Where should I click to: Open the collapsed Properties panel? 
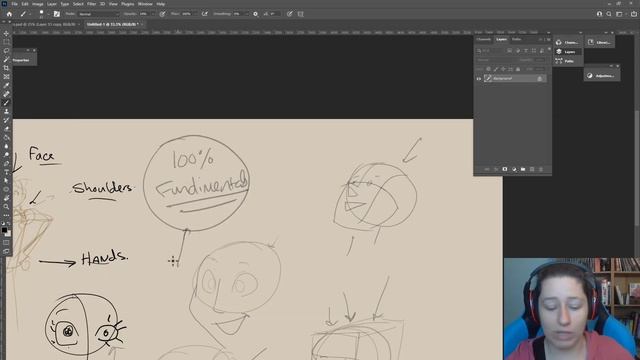pos(20,60)
